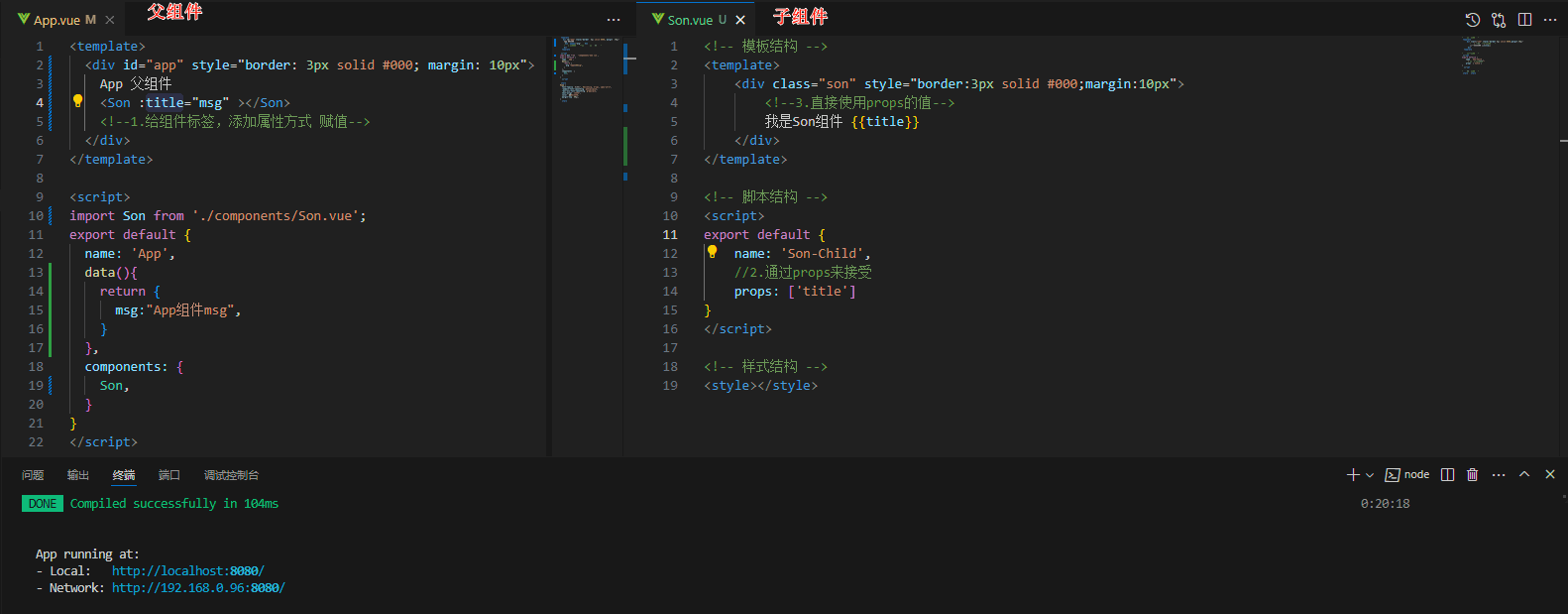Open the timeline history icon in editor toolbar
Screen dimensions: 1568x614
point(1473,20)
